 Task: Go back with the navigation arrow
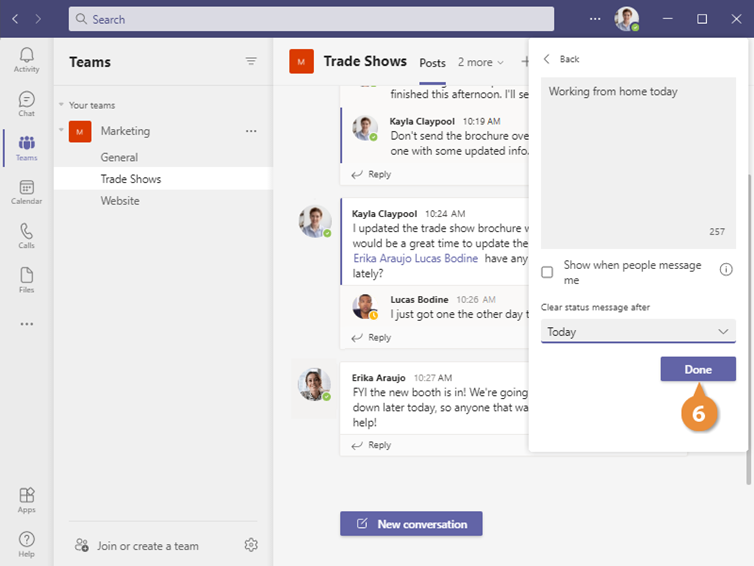[15, 19]
